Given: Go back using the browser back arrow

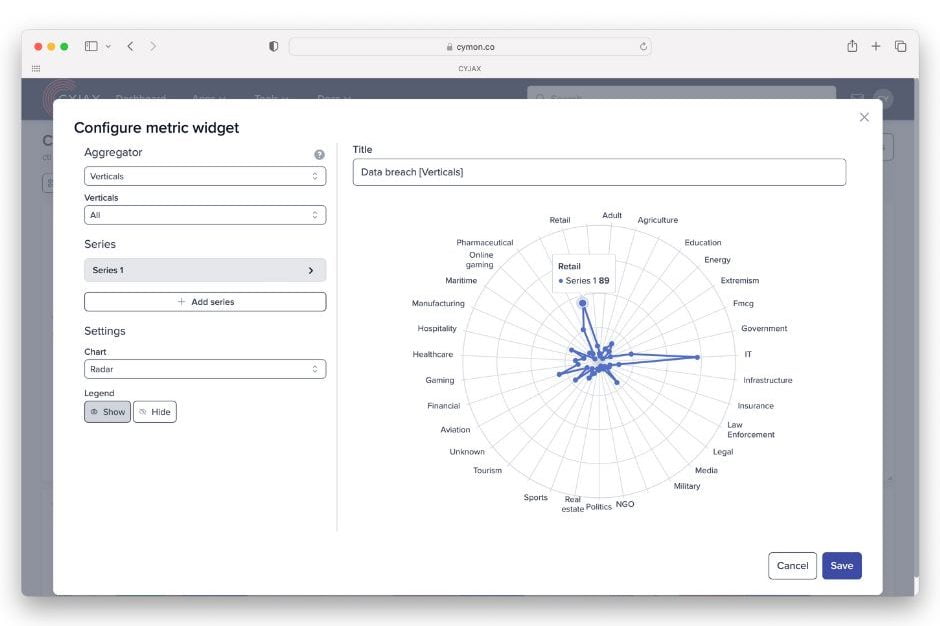Looking at the screenshot, I should (130, 46).
